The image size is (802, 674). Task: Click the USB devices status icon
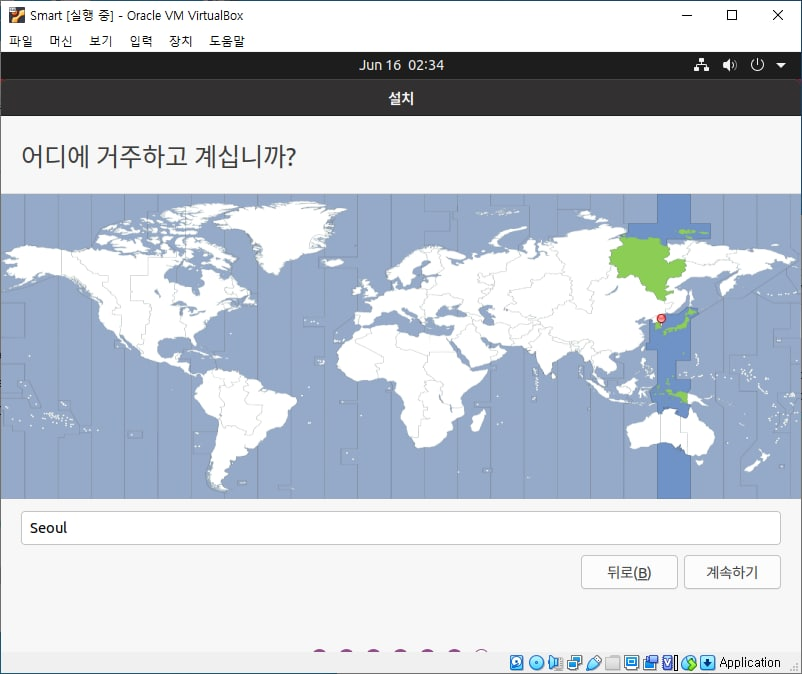[x=593, y=663]
